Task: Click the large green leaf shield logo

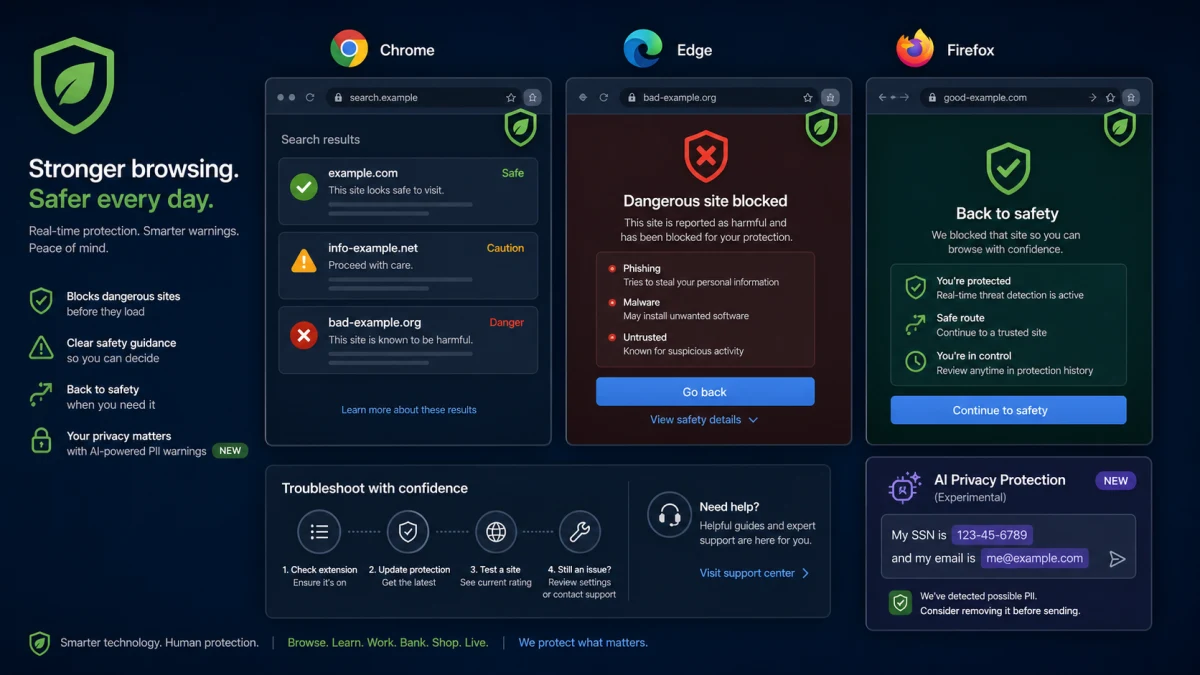Action: (x=74, y=85)
